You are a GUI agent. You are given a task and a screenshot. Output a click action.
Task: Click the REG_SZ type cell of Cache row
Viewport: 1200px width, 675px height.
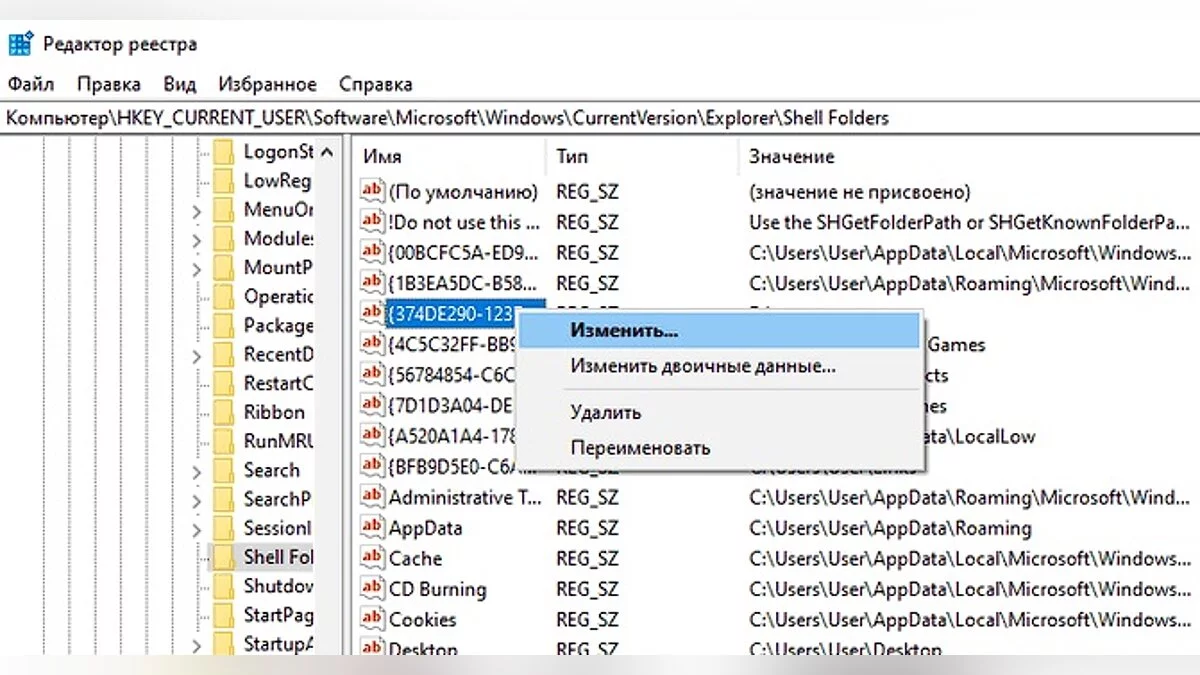click(587, 559)
